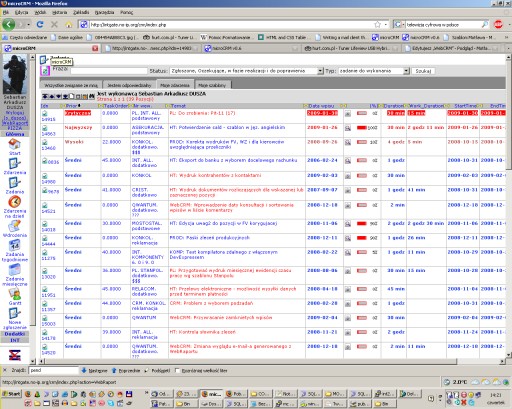This screenshot has width=512, height=409.
Task: Switch to Jestem odpowiedzialny tab
Action: pos(129,85)
